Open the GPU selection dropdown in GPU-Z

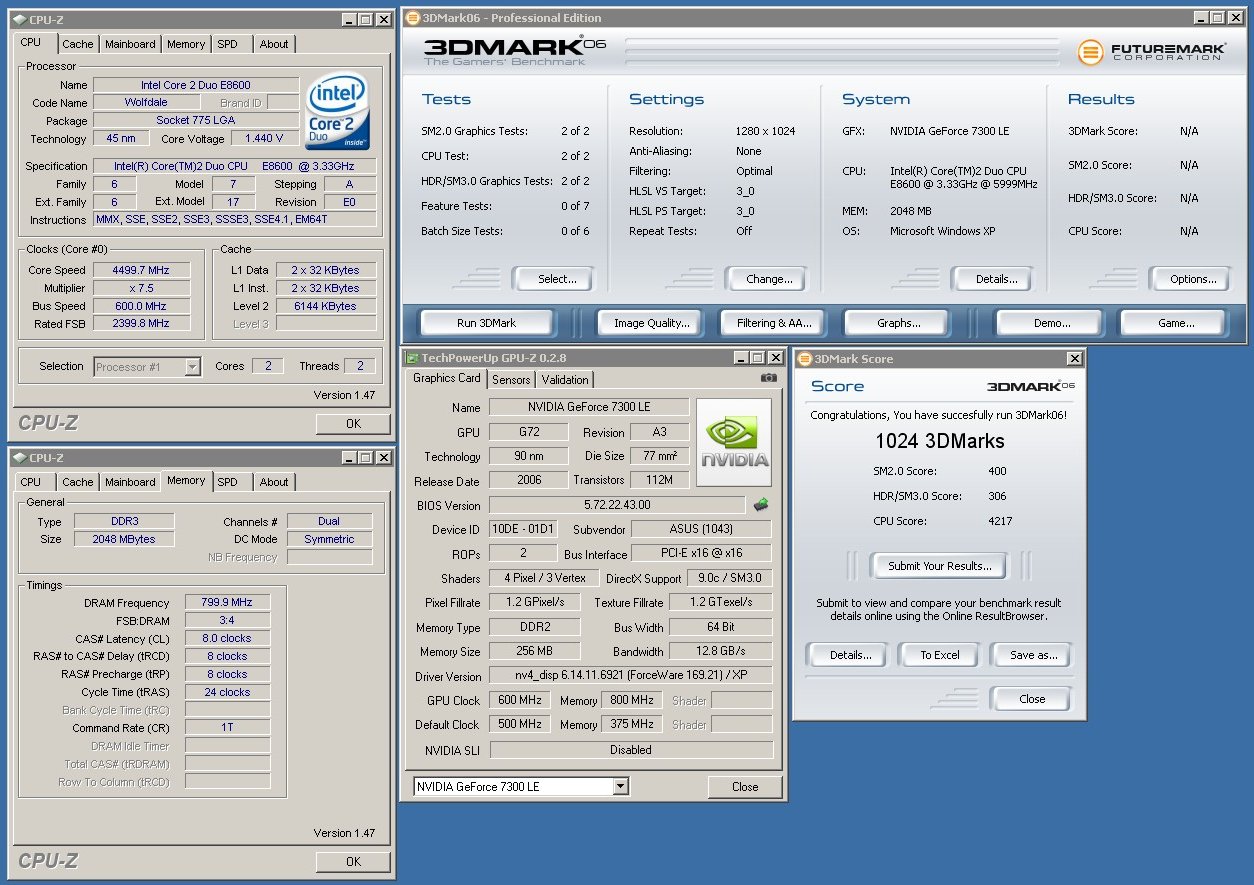click(621, 787)
